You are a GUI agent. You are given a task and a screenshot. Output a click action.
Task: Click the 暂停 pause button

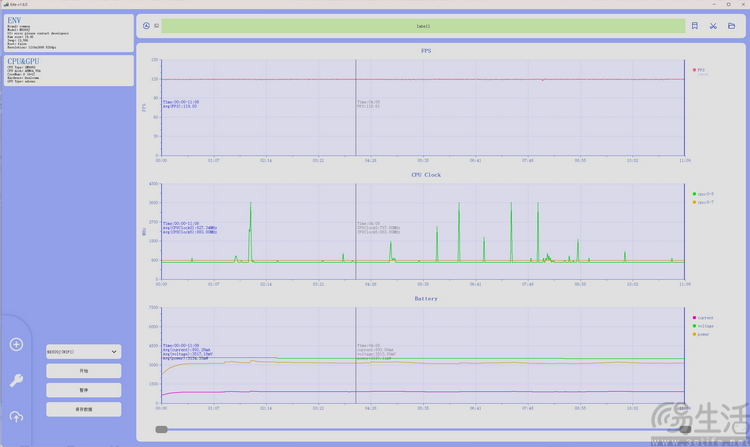(83, 390)
